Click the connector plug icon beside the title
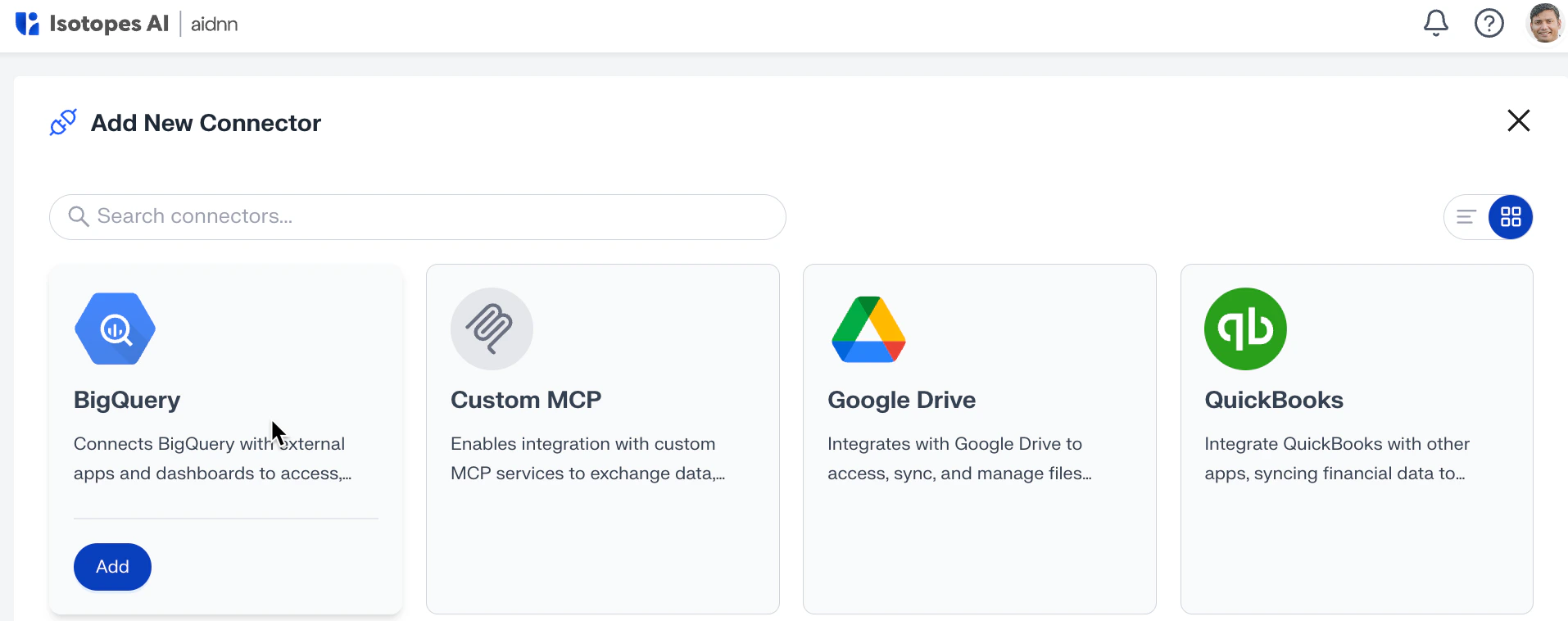 click(x=63, y=122)
